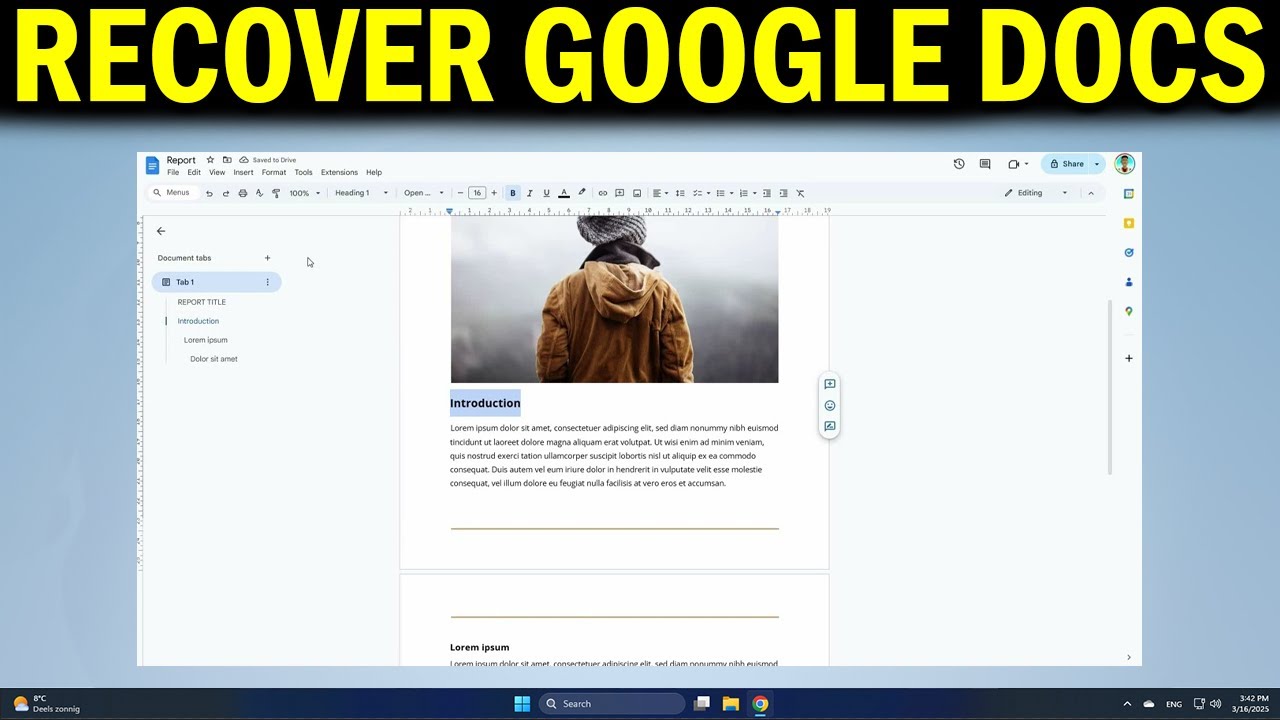Insert a link
The width and height of the screenshot is (1280, 720).
click(x=603, y=193)
